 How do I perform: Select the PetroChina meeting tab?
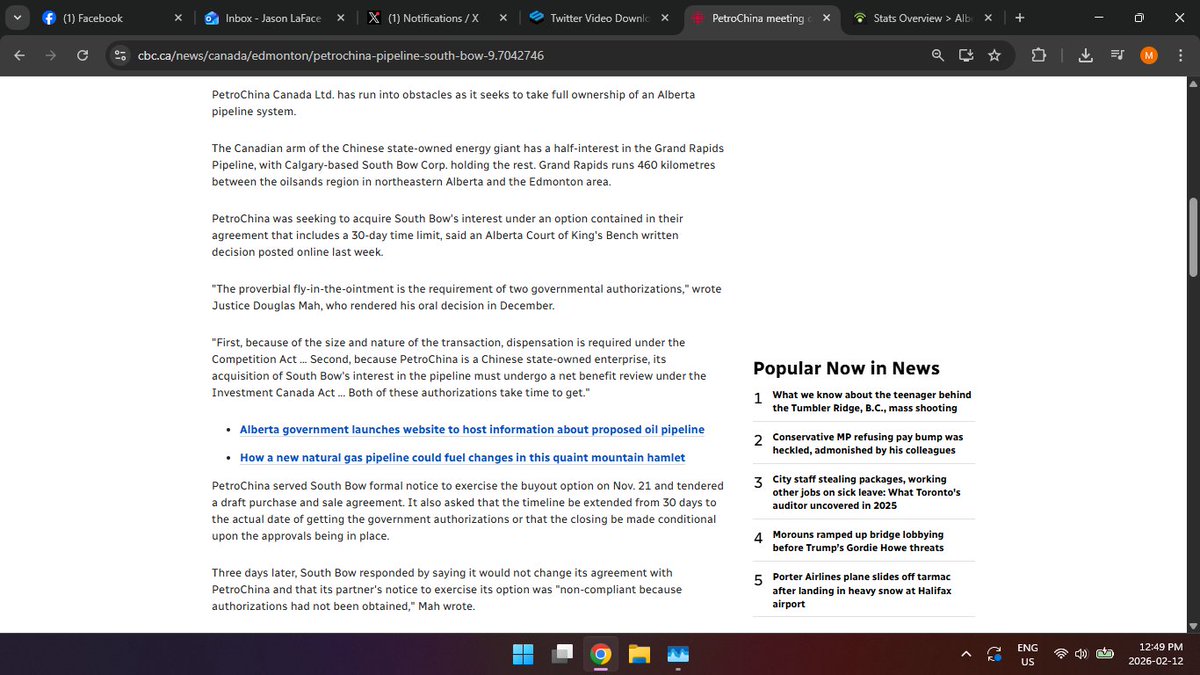pos(764,18)
